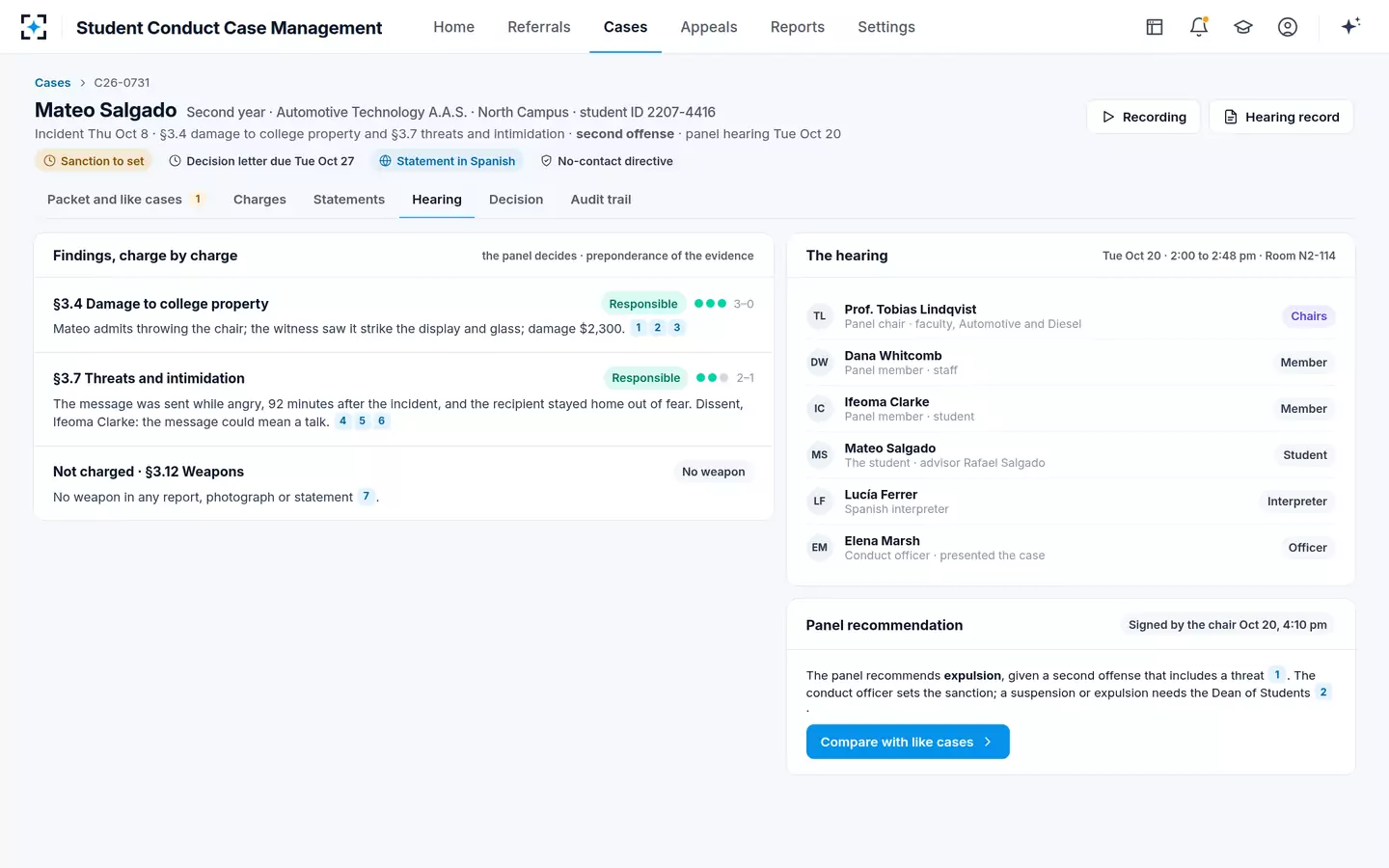Click Compare with like cases button
The image size is (1389, 868).
(x=908, y=742)
